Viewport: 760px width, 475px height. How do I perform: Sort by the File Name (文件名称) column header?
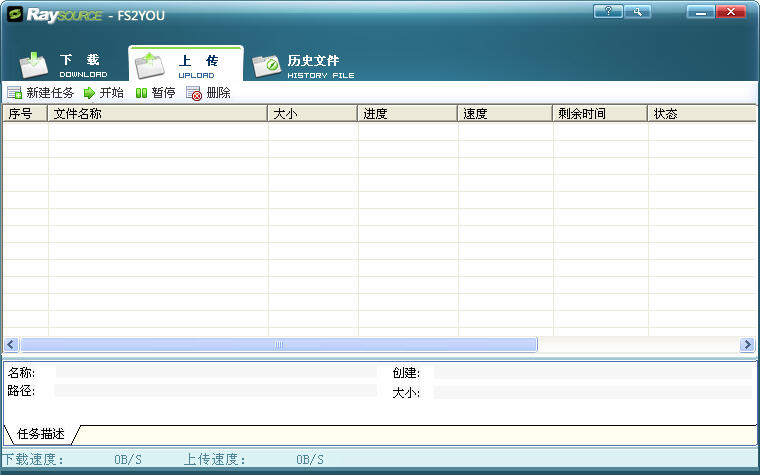pyautogui.click(x=158, y=114)
